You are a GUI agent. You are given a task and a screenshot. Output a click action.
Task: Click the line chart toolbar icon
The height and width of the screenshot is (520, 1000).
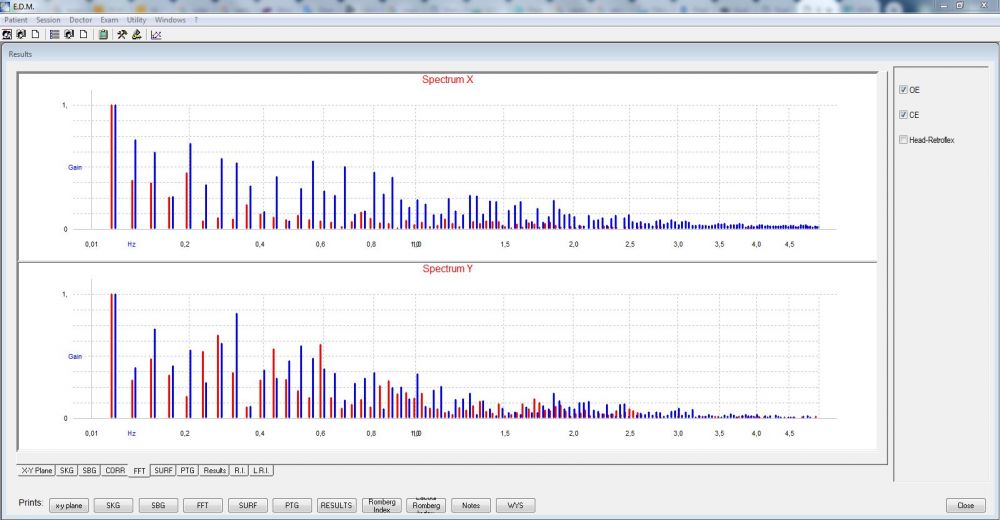156,34
